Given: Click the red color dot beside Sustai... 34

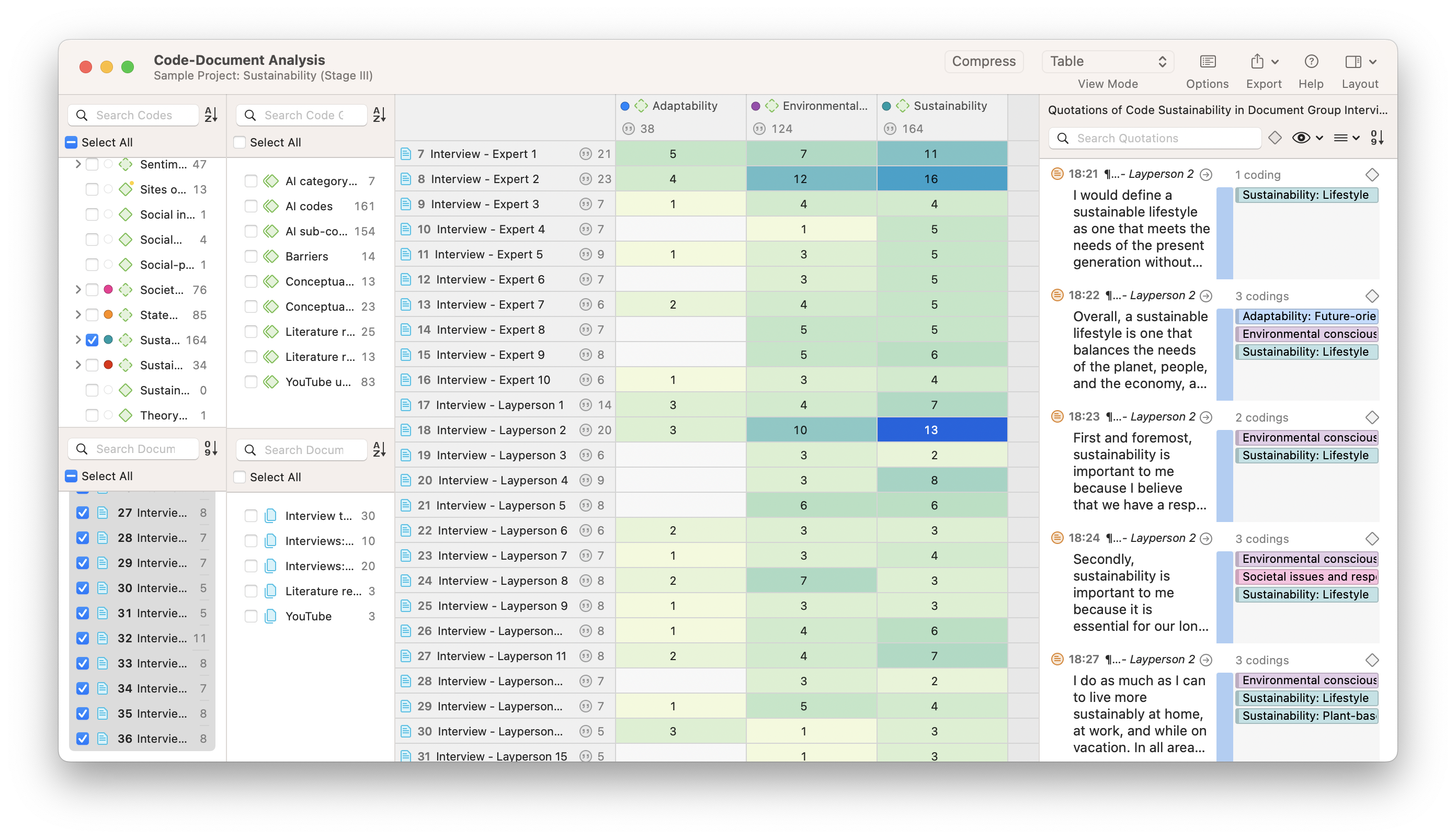Looking at the screenshot, I should [x=108, y=365].
